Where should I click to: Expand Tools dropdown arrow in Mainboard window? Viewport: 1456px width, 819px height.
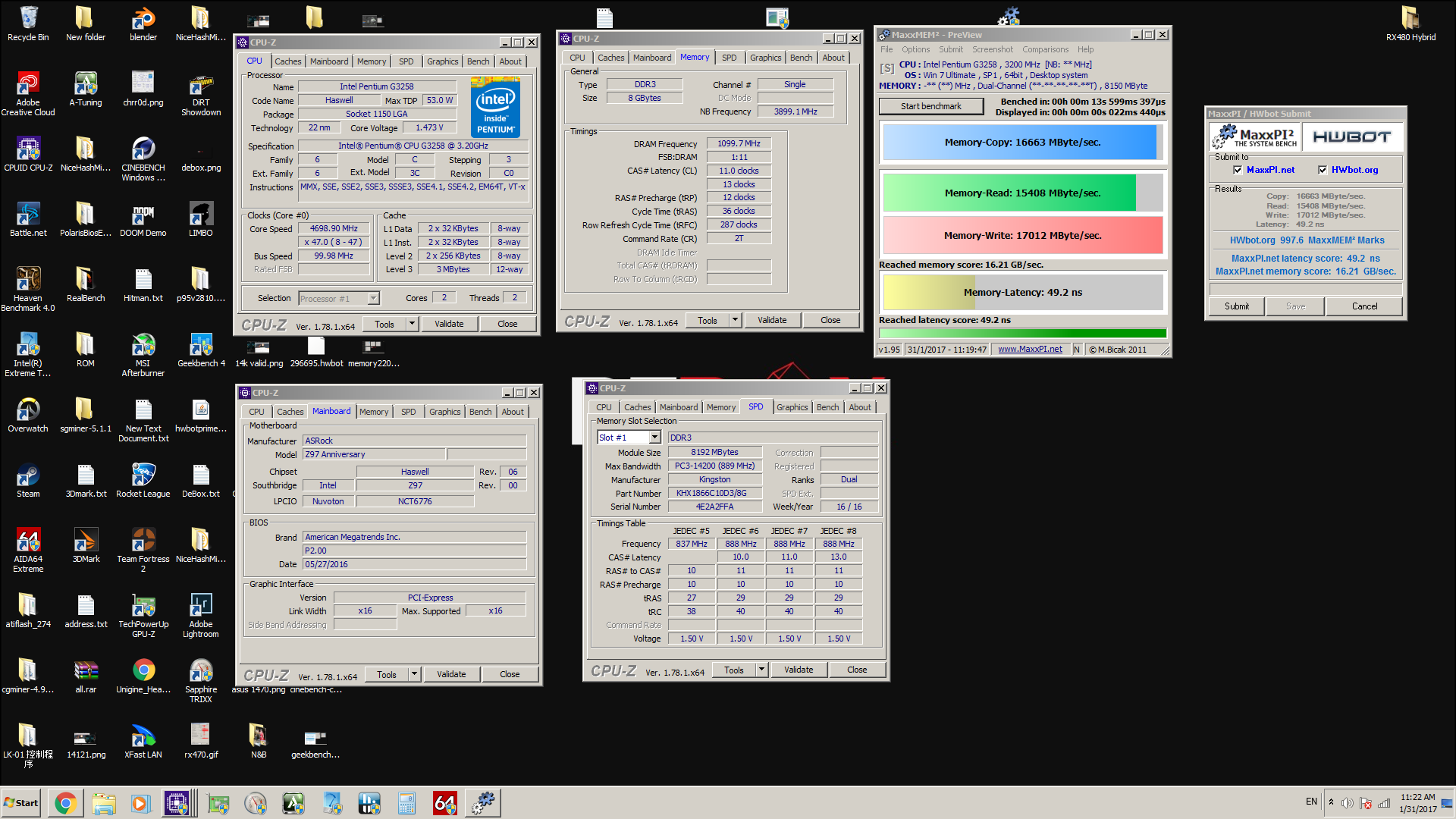click(x=414, y=674)
